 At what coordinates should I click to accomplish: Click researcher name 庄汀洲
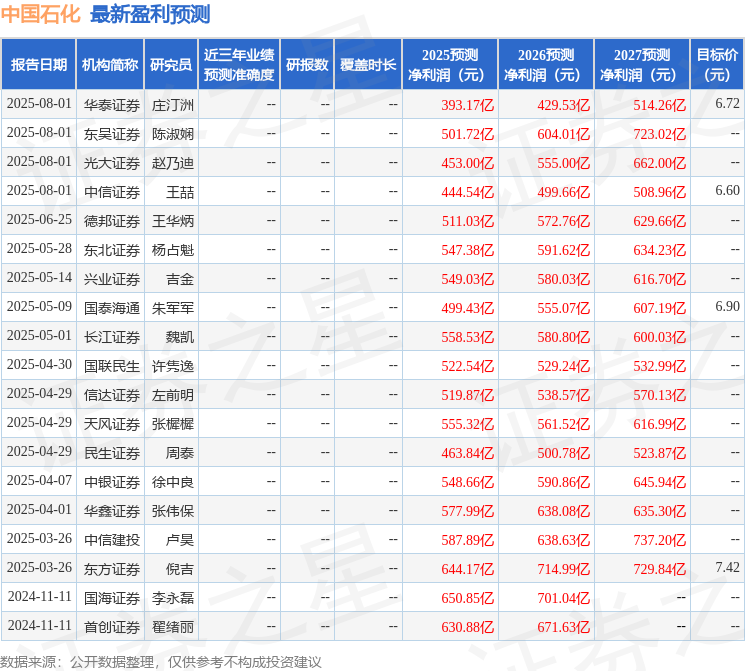(172, 105)
